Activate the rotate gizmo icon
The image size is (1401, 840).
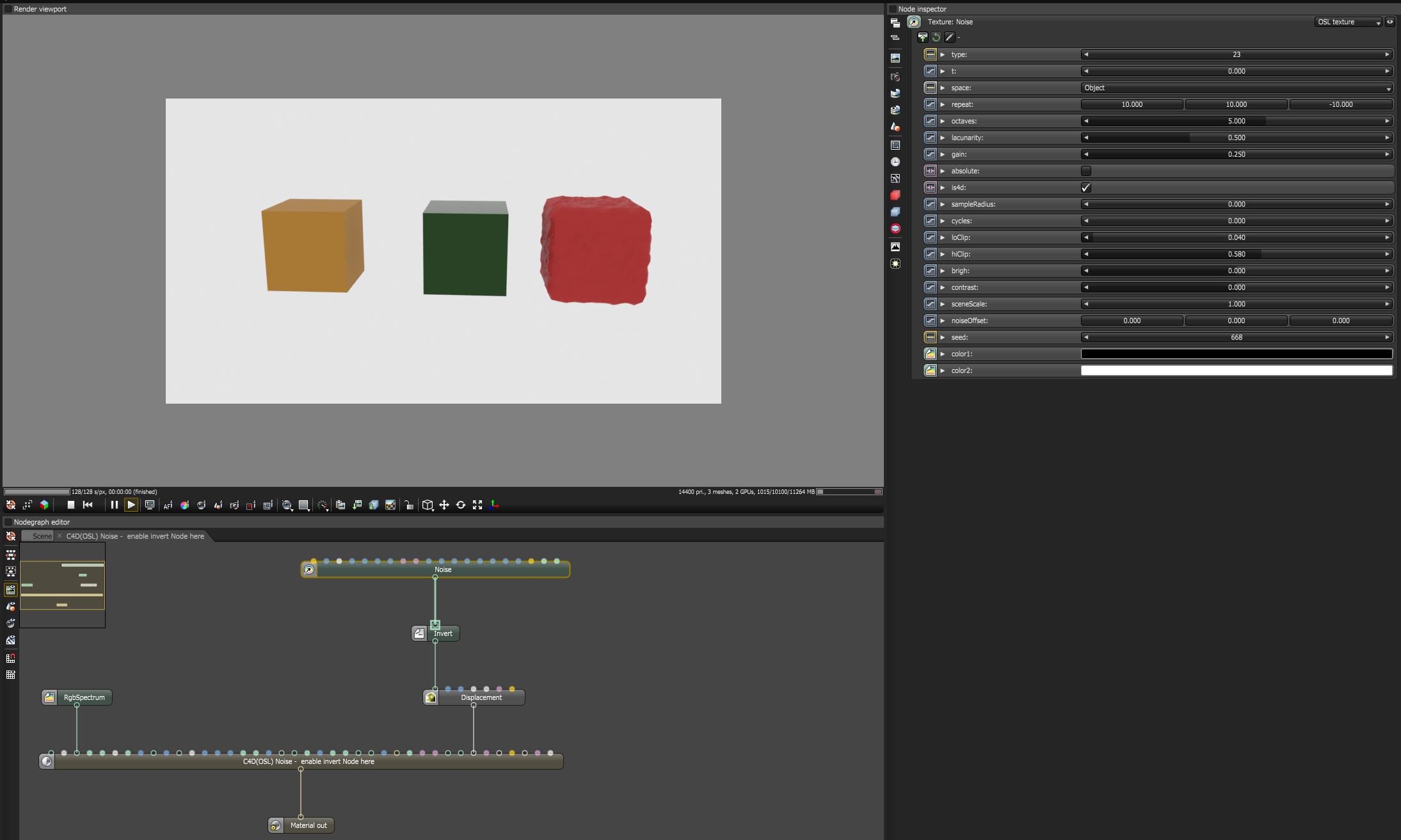(x=460, y=505)
